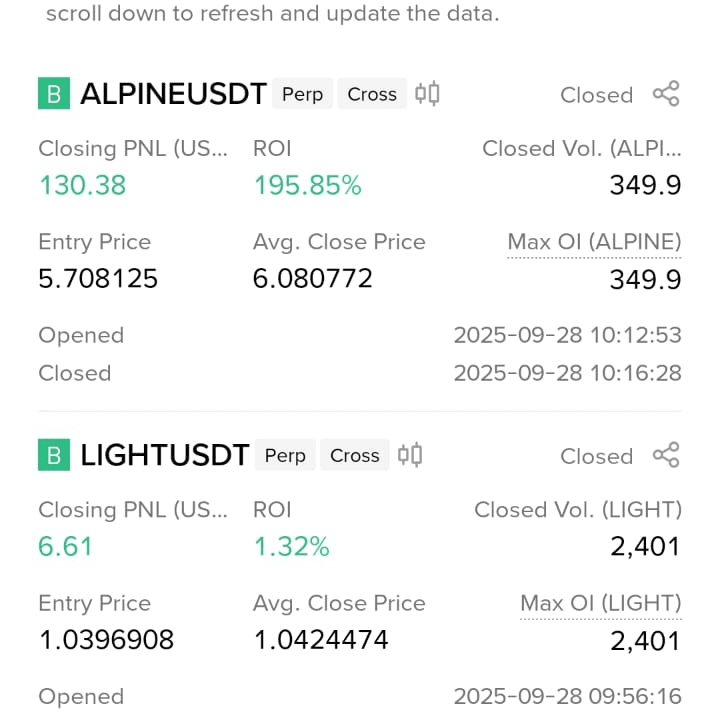Select the ALPINEUSDT Cross margin tag

pos(372,94)
